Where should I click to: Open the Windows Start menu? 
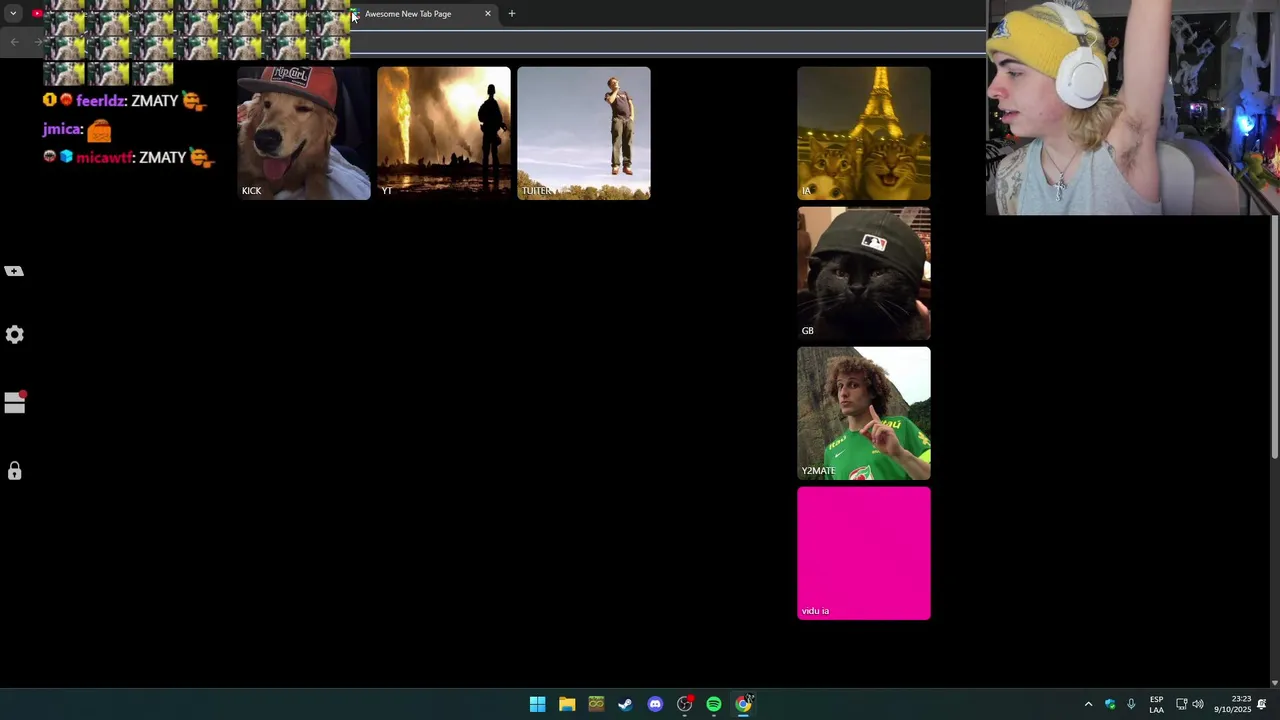pyautogui.click(x=537, y=704)
